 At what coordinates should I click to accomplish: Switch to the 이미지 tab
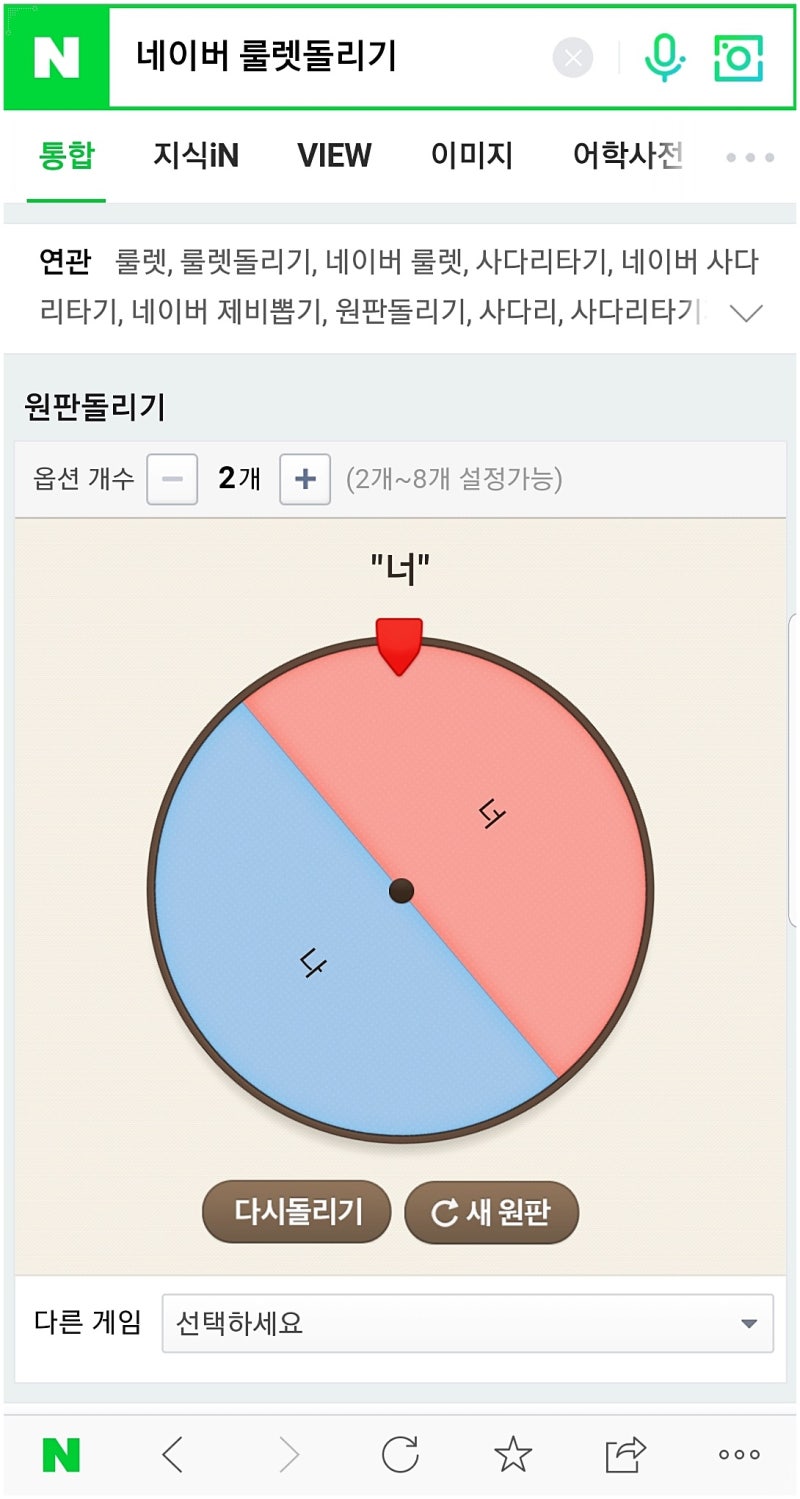(472, 156)
